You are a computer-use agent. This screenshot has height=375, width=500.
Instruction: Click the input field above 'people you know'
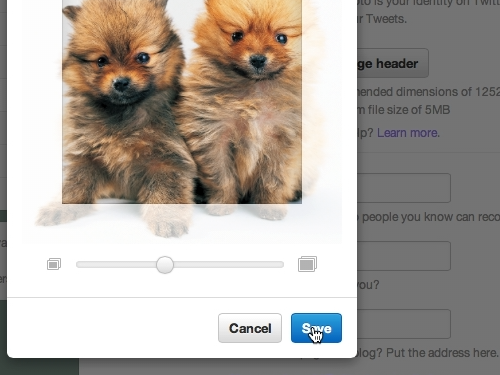(404, 188)
